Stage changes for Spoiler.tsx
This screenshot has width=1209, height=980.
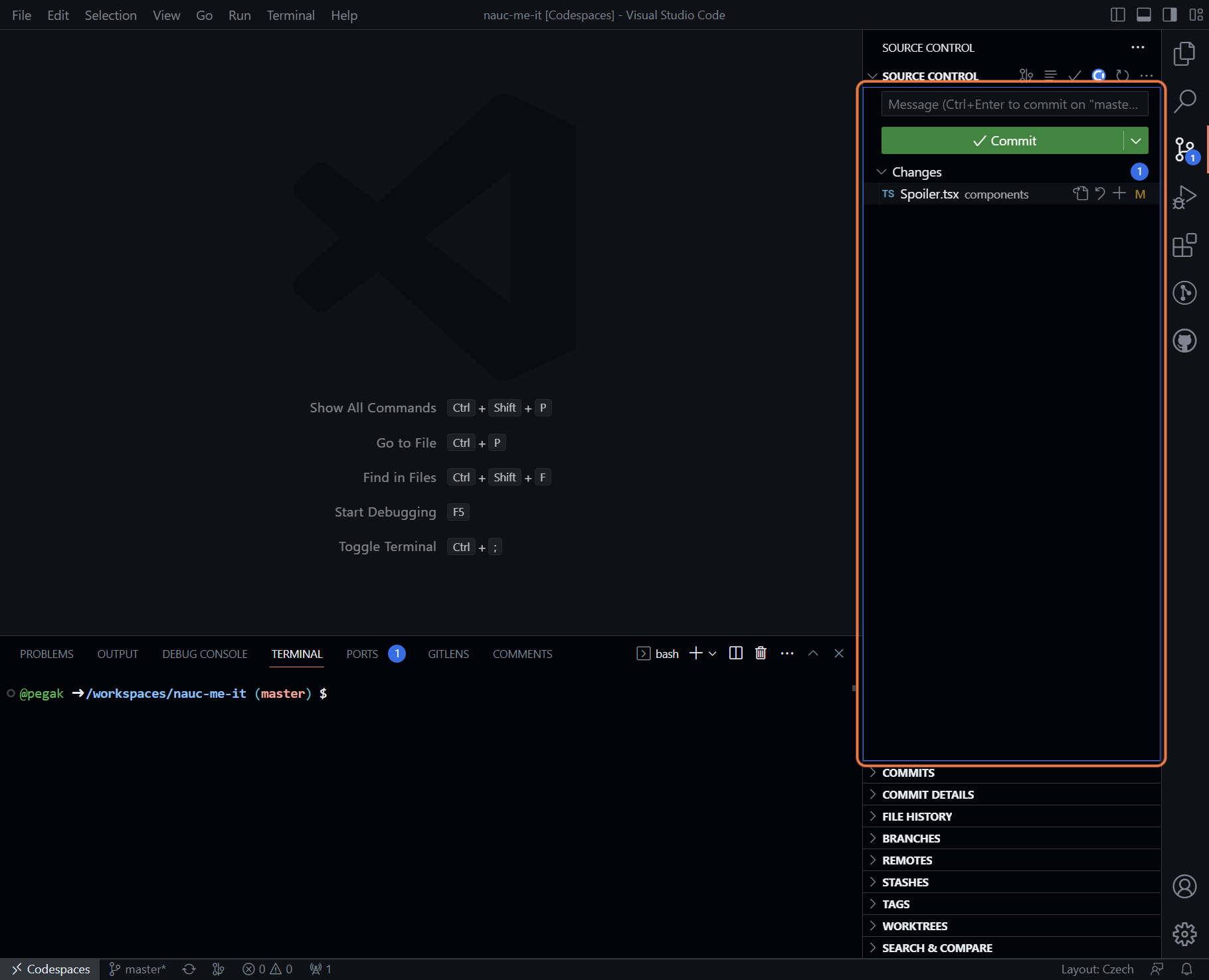1119,194
